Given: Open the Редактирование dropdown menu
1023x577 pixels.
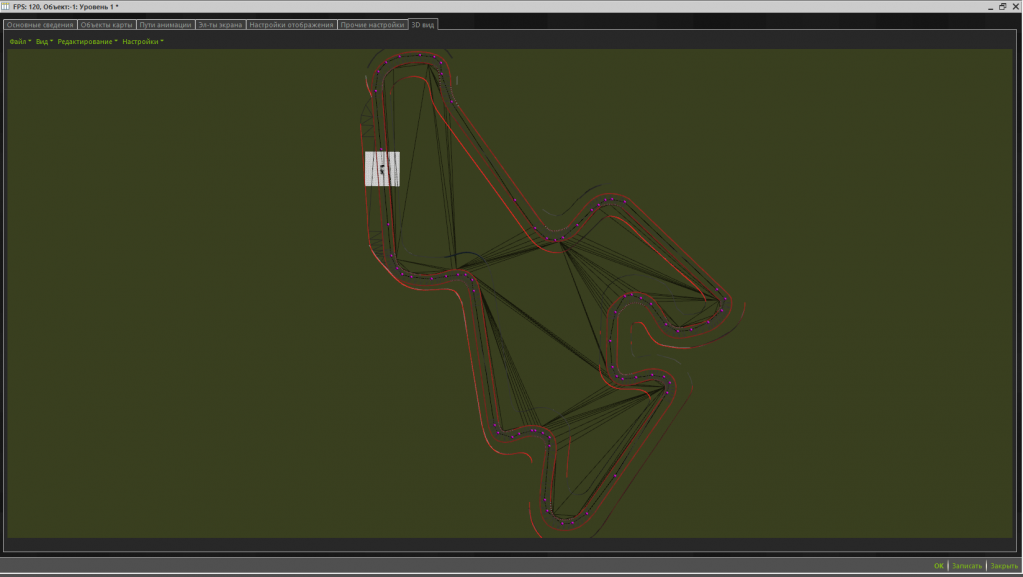Looking at the screenshot, I should [x=87, y=42].
